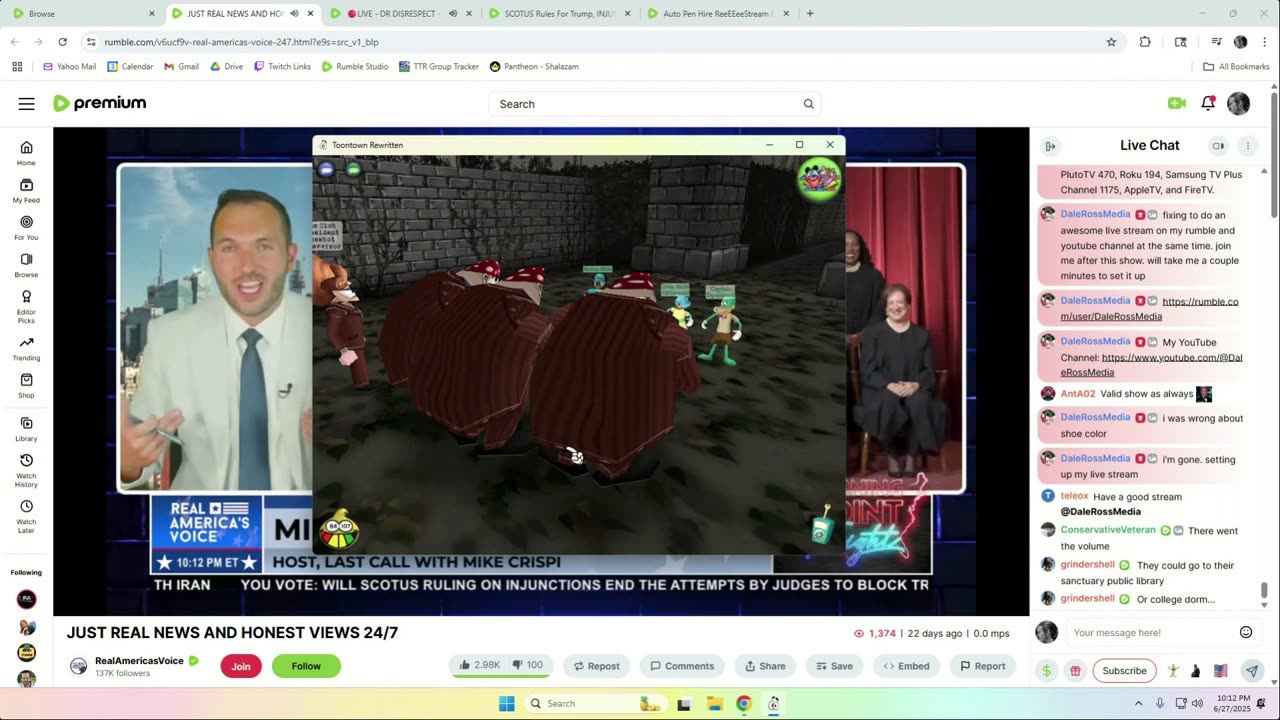Show hidden system tray icons
Screen dimensions: 1280x720
tap(1138, 703)
